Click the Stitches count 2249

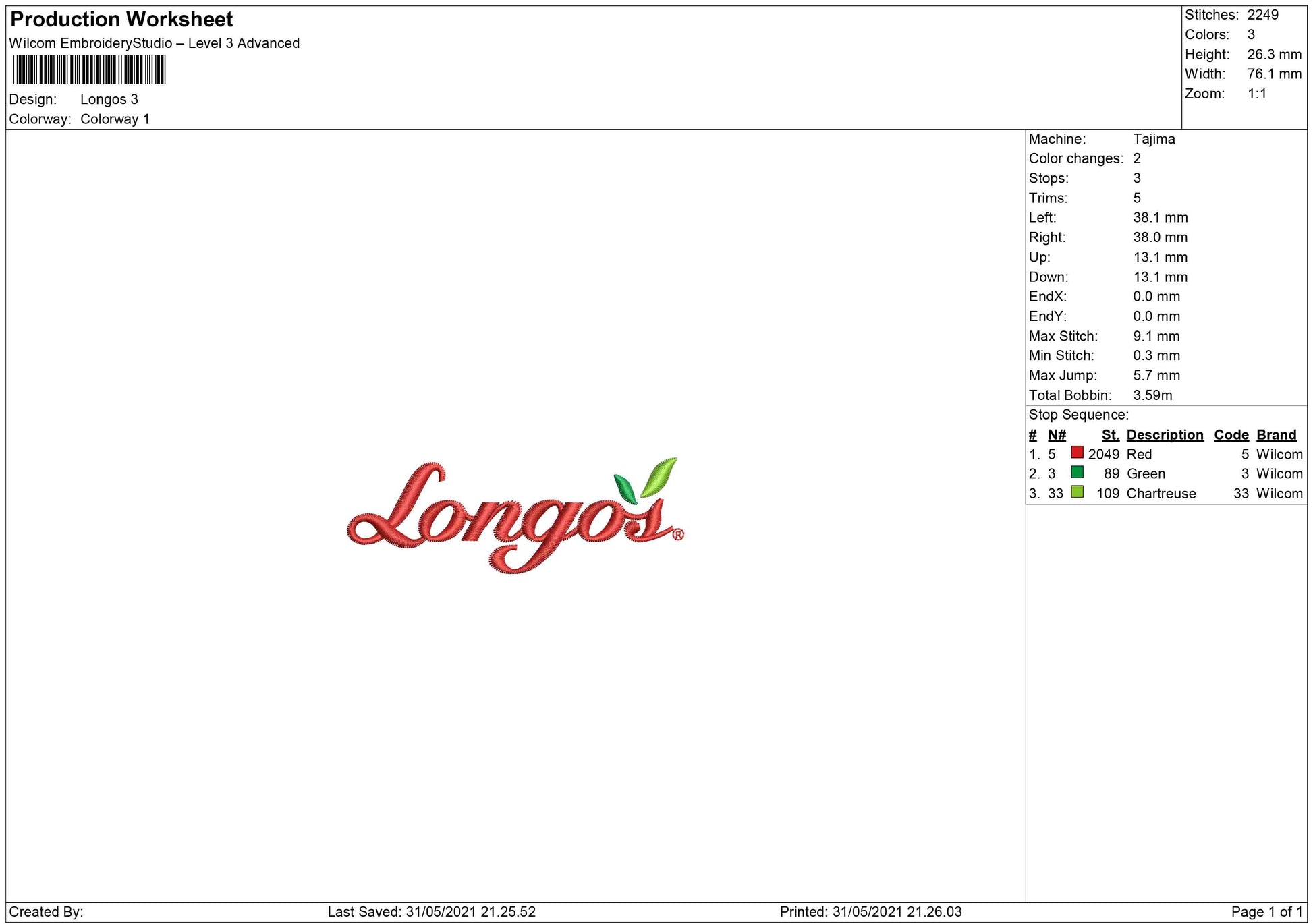pos(1262,15)
